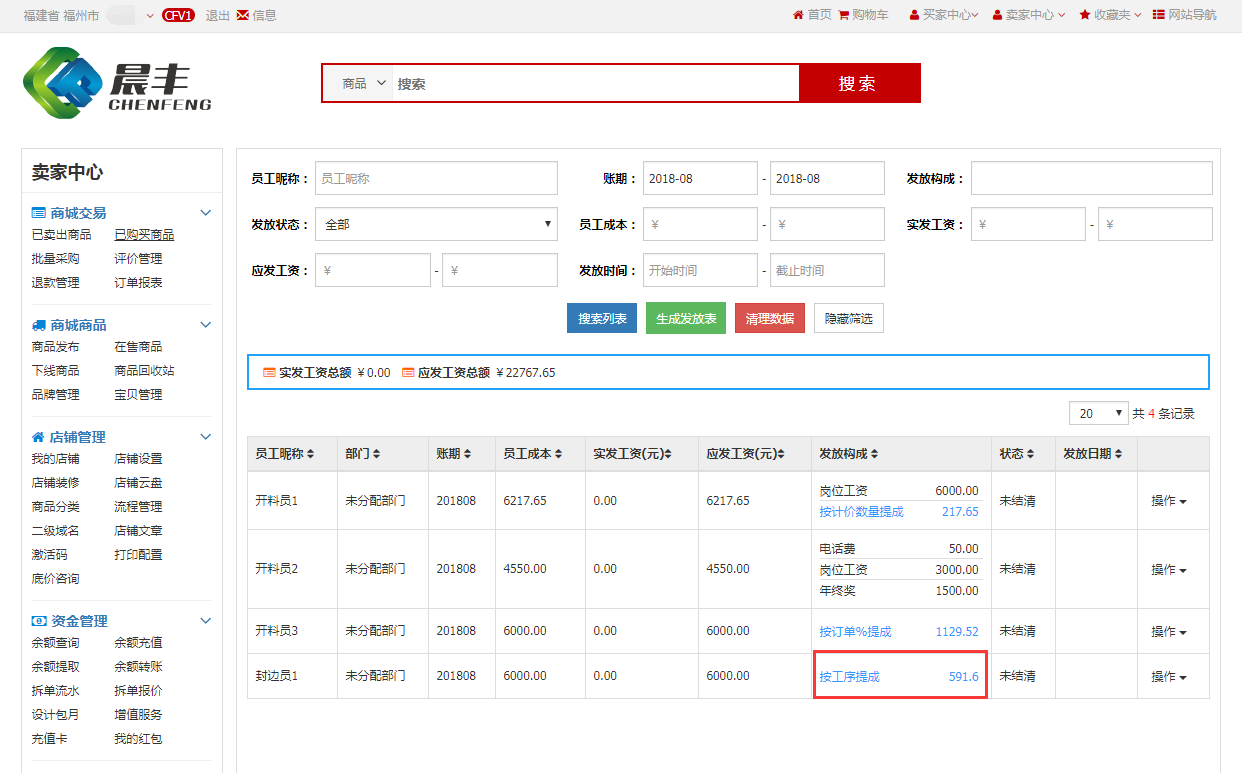Open the 买家中心 top menu
This screenshot has width=1242, height=773.
945,15
